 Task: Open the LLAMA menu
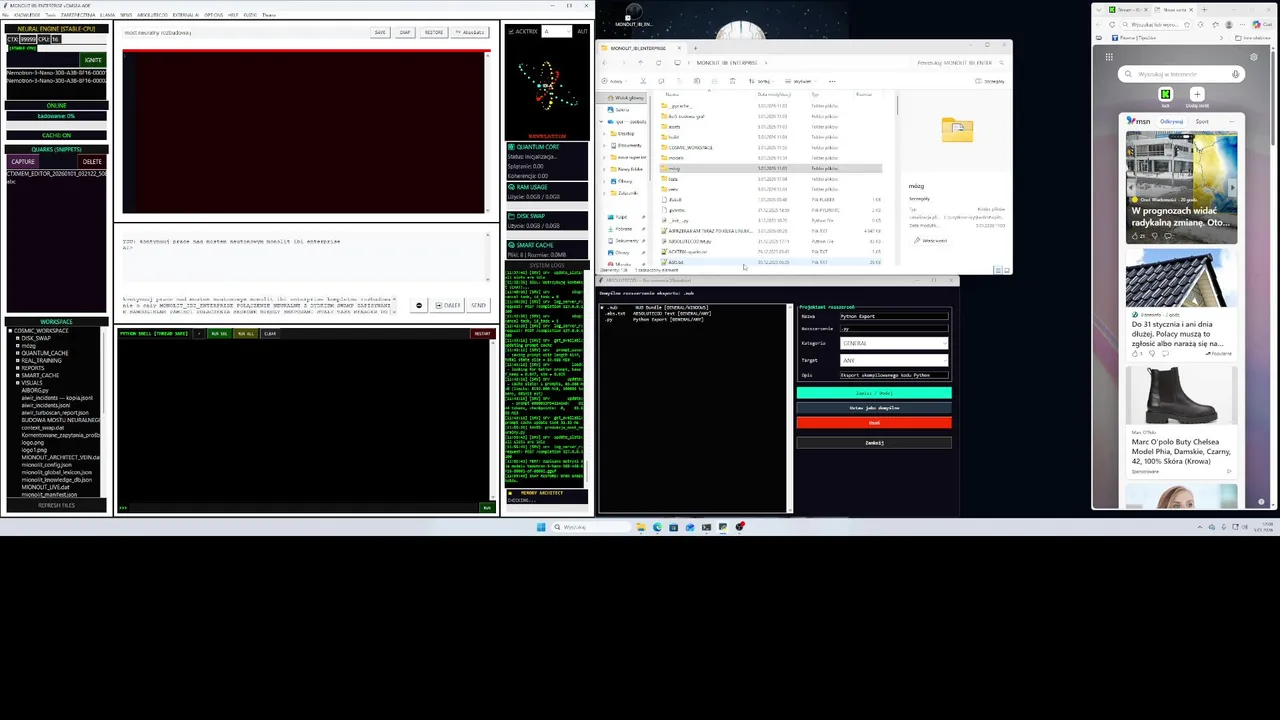coord(108,15)
